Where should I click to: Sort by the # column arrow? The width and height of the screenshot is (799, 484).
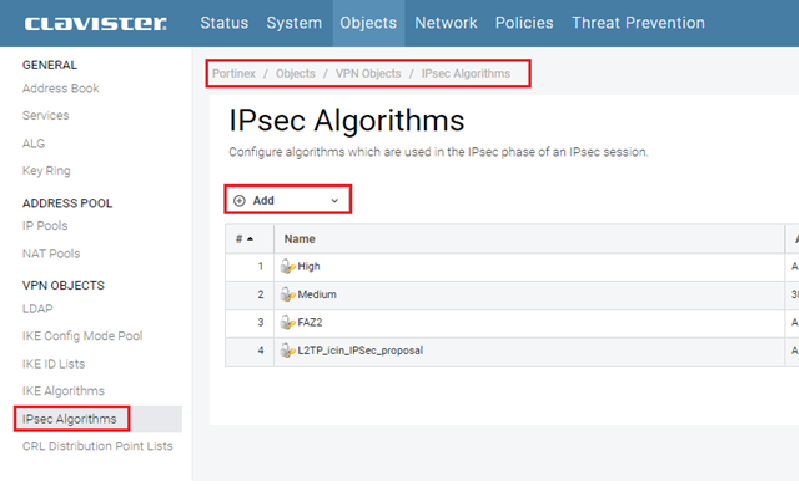(249, 240)
